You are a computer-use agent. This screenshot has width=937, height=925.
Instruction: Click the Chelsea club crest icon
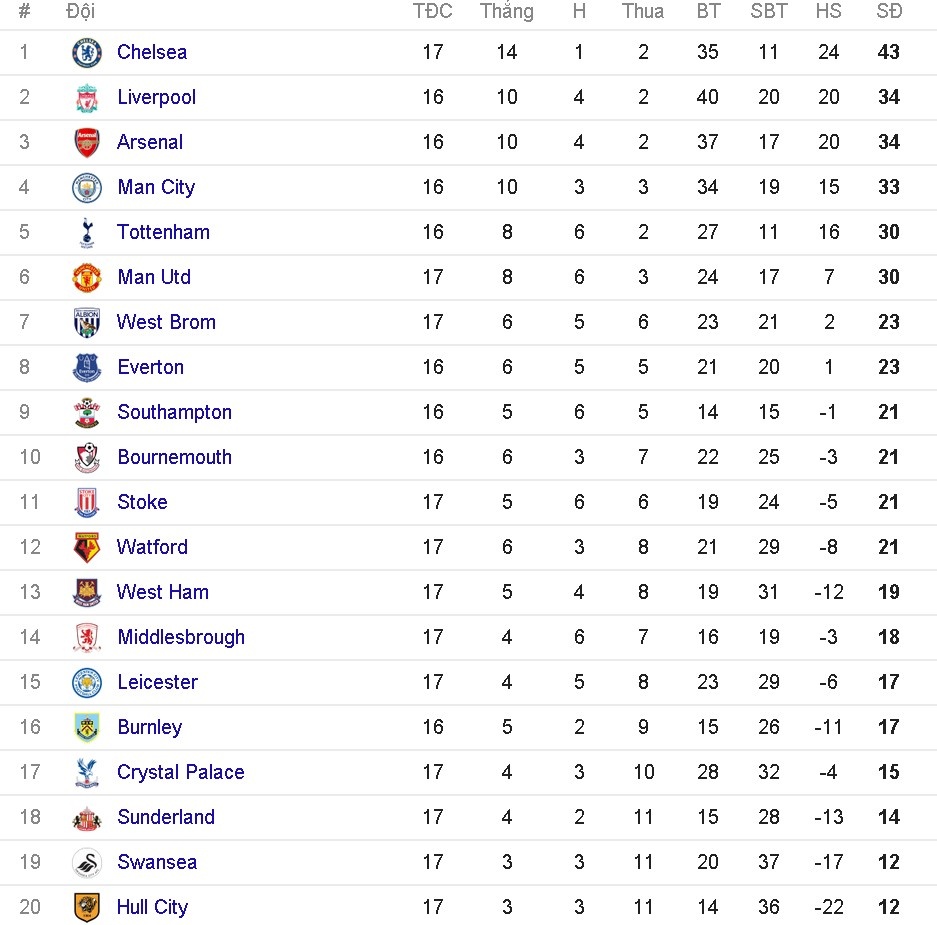[x=87, y=52]
